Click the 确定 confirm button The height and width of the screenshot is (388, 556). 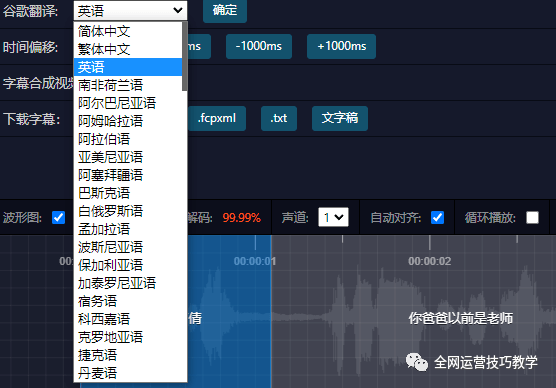coord(225,10)
